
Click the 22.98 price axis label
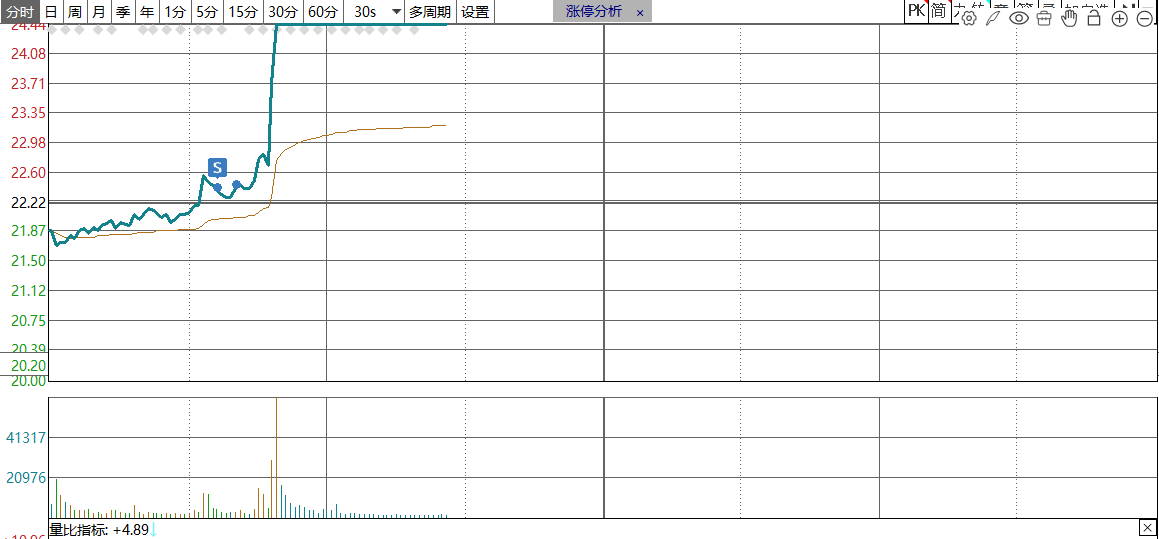tap(28, 143)
